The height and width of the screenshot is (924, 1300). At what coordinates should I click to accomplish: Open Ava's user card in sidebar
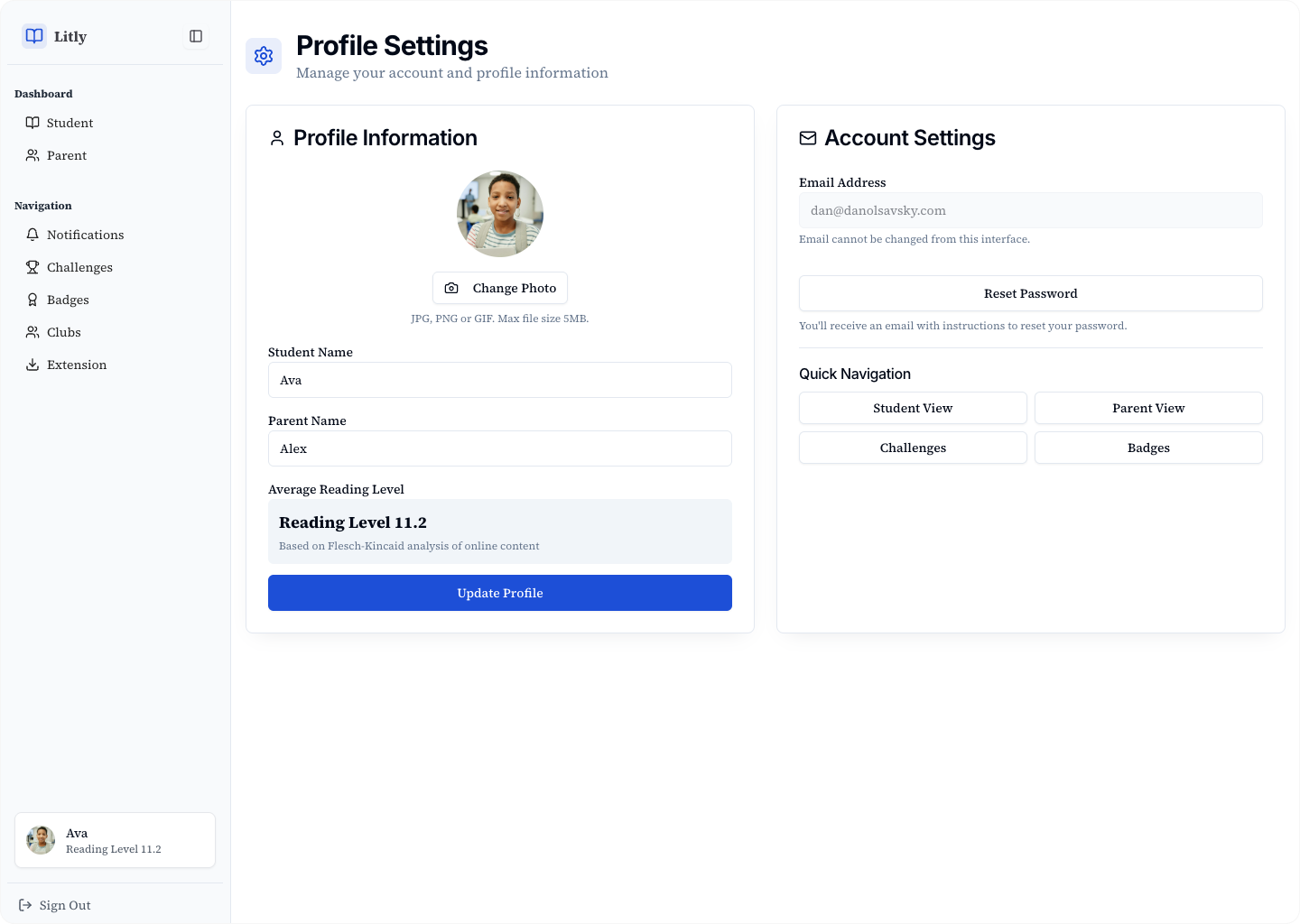pos(115,840)
